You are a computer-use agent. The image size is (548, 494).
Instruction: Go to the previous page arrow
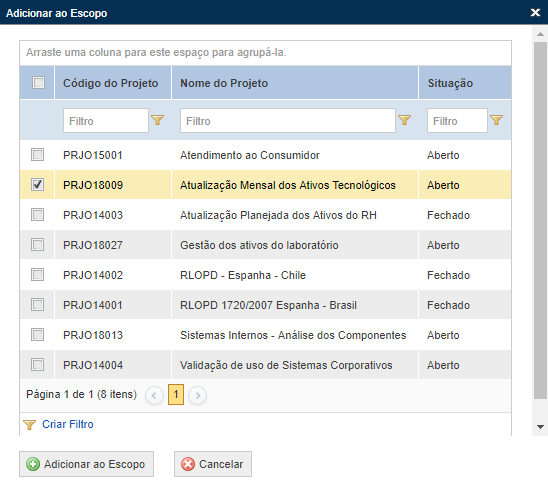(x=154, y=395)
